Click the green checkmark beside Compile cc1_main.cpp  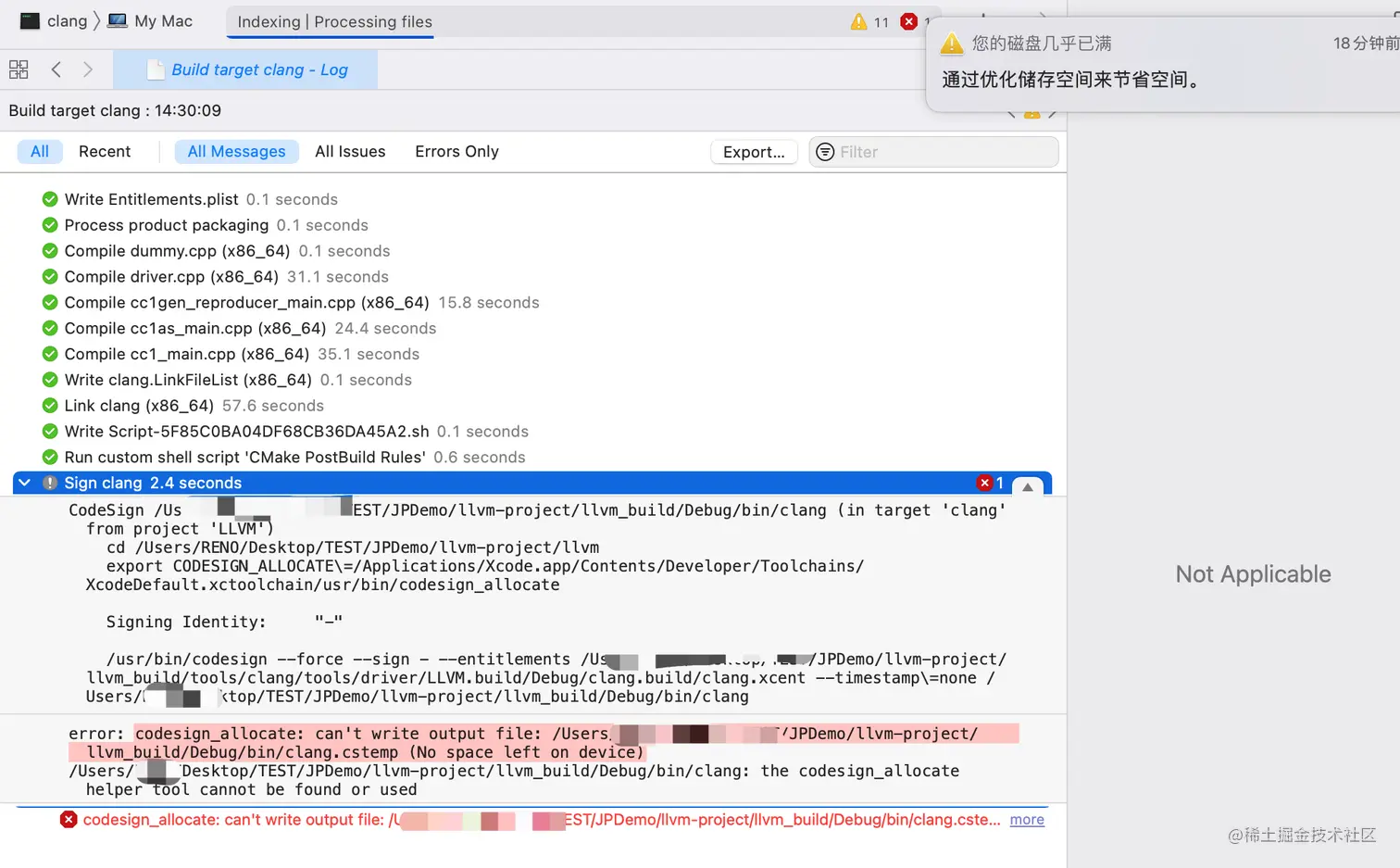[x=50, y=354]
